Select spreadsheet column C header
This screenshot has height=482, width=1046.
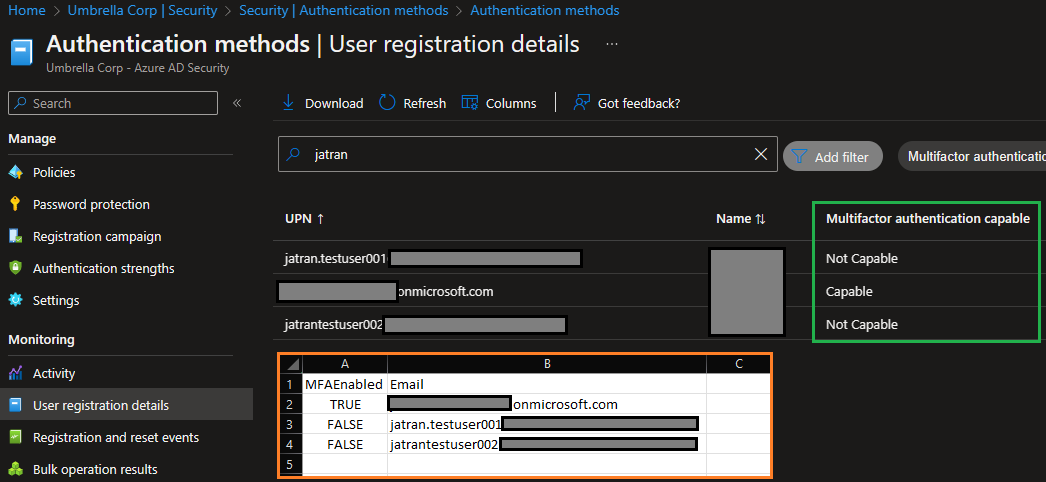(x=738, y=364)
